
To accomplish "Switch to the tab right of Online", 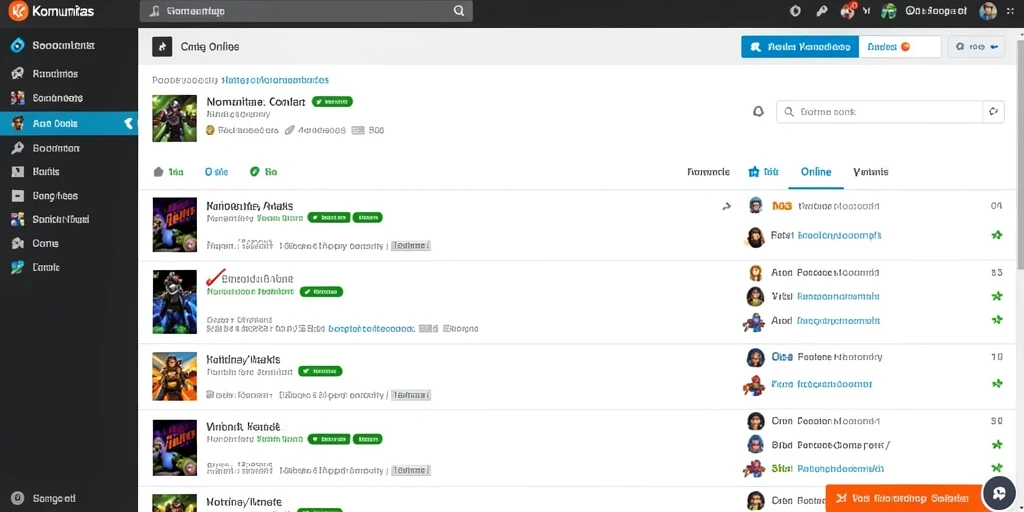I will point(871,172).
